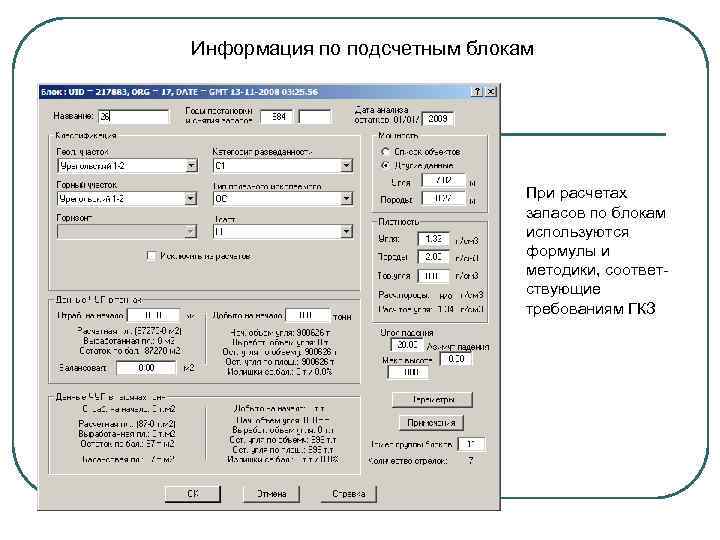Image resolution: width=720 pixels, height=540 pixels.
Task: Select the first year field showing 384
Action: [x=276, y=117]
